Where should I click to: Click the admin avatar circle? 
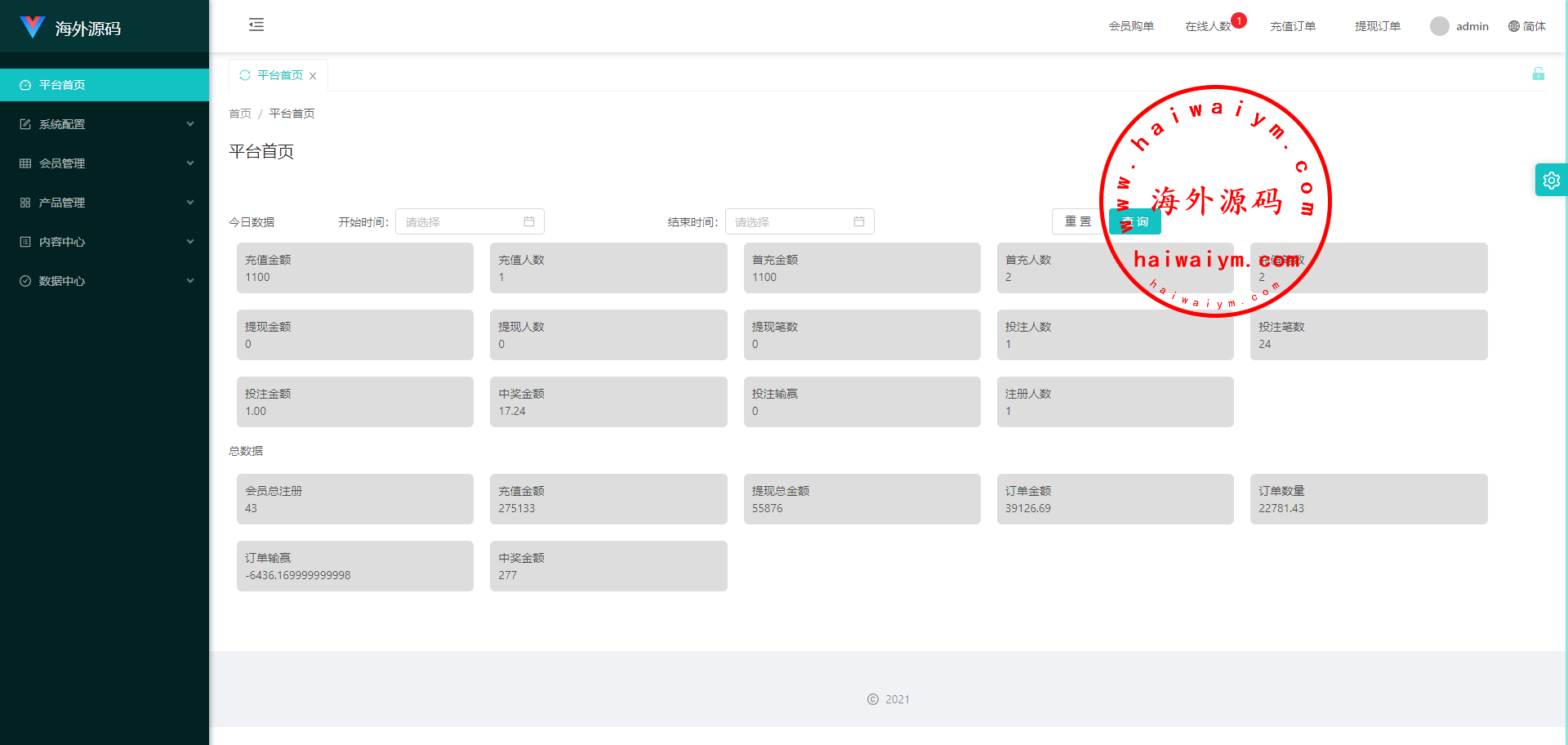pyautogui.click(x=1439, y=26)
